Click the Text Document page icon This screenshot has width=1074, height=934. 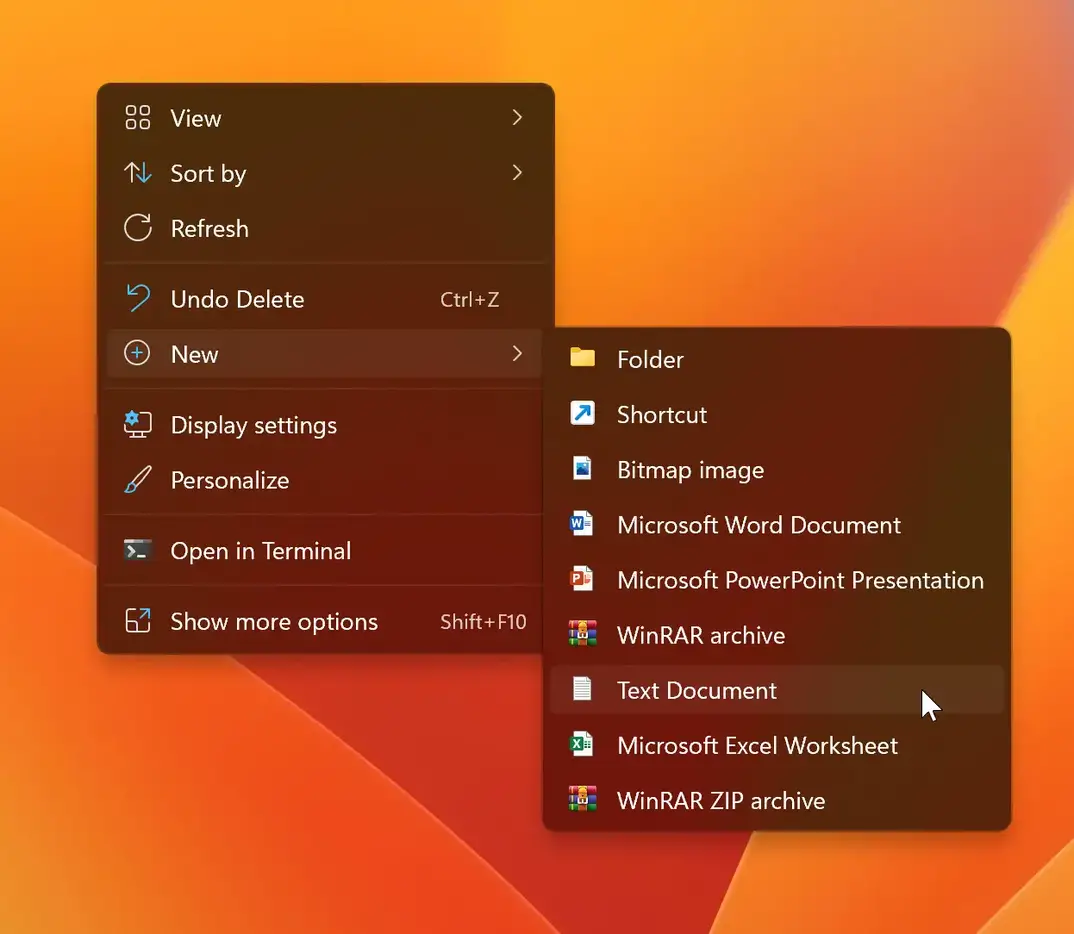[x=582, y=689]
